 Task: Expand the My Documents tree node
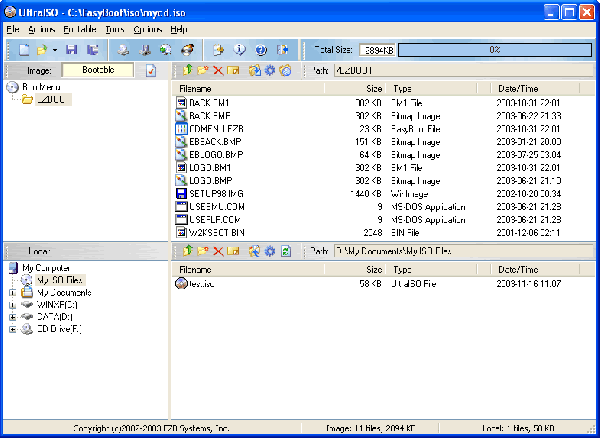(13, 293)
